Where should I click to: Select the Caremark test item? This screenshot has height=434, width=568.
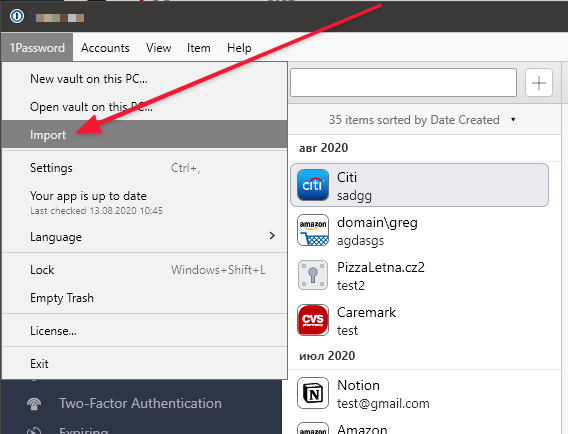[419, 320]
